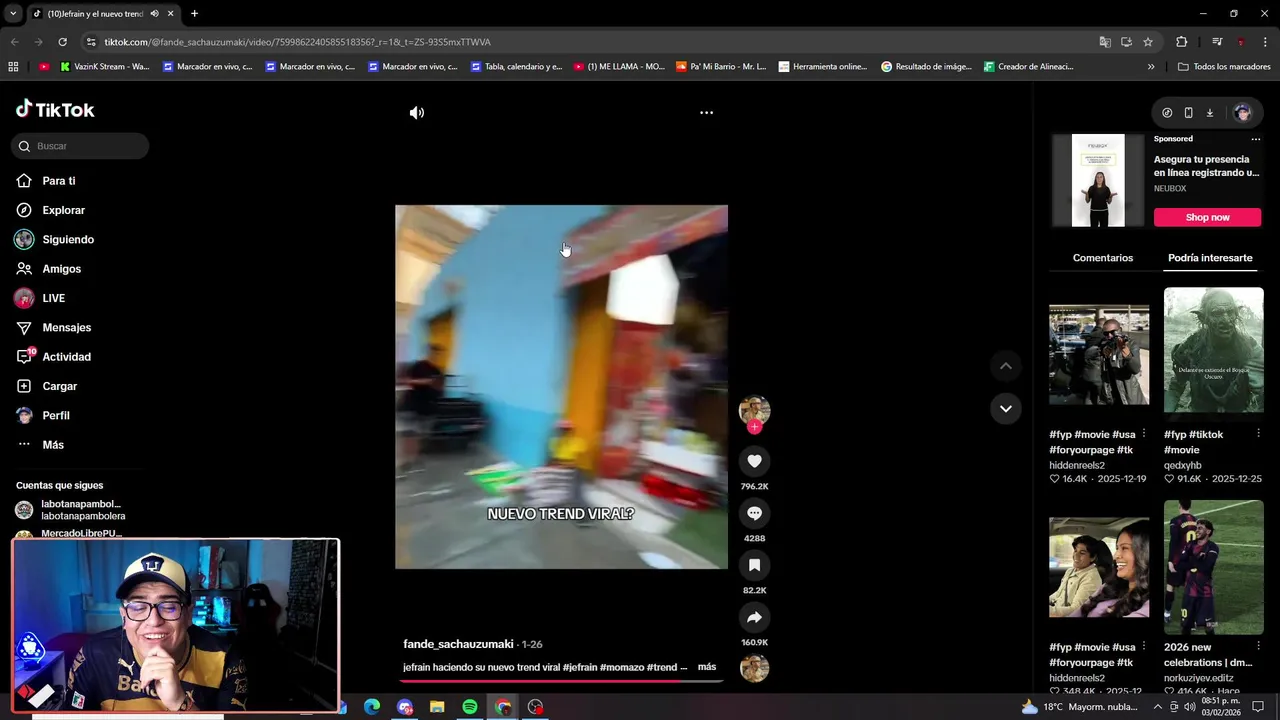The width and height of the screenshot is (1280, 720).
Task: Show more bookmarks with the double chevron
Action: tap(1151, 67)
